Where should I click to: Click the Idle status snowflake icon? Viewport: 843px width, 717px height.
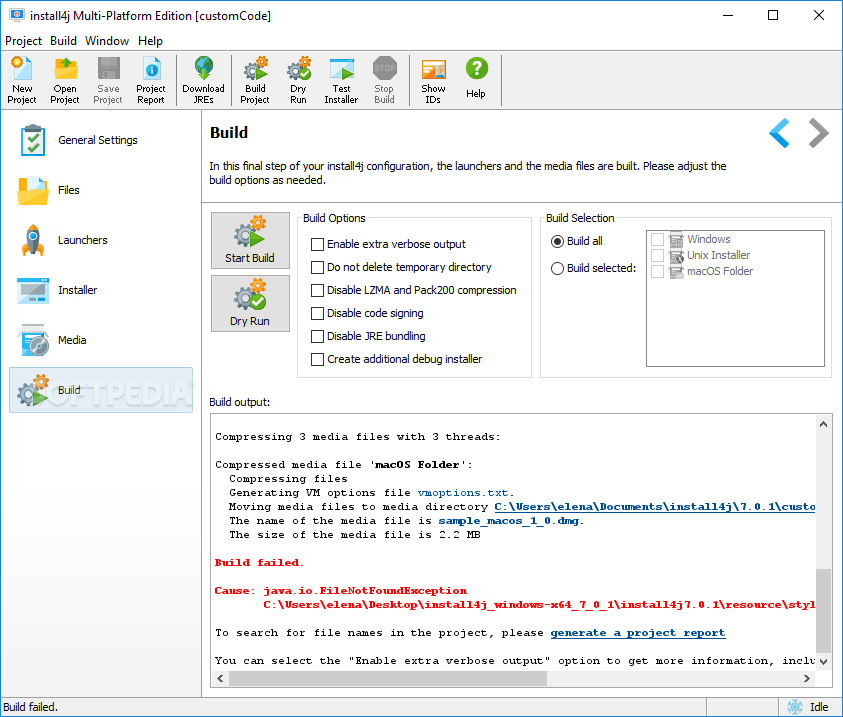tap(795, 707)
